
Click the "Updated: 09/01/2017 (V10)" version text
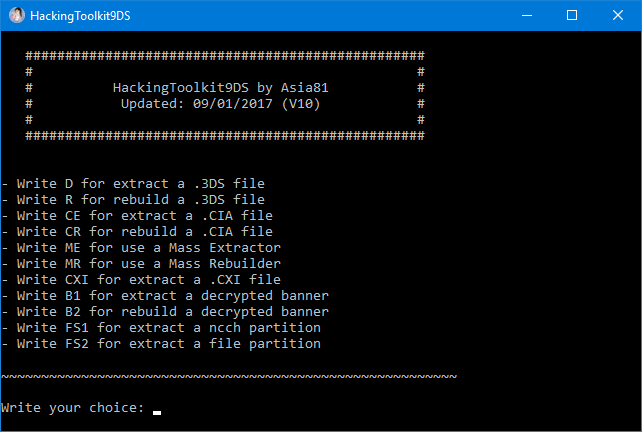coord(221,103)
